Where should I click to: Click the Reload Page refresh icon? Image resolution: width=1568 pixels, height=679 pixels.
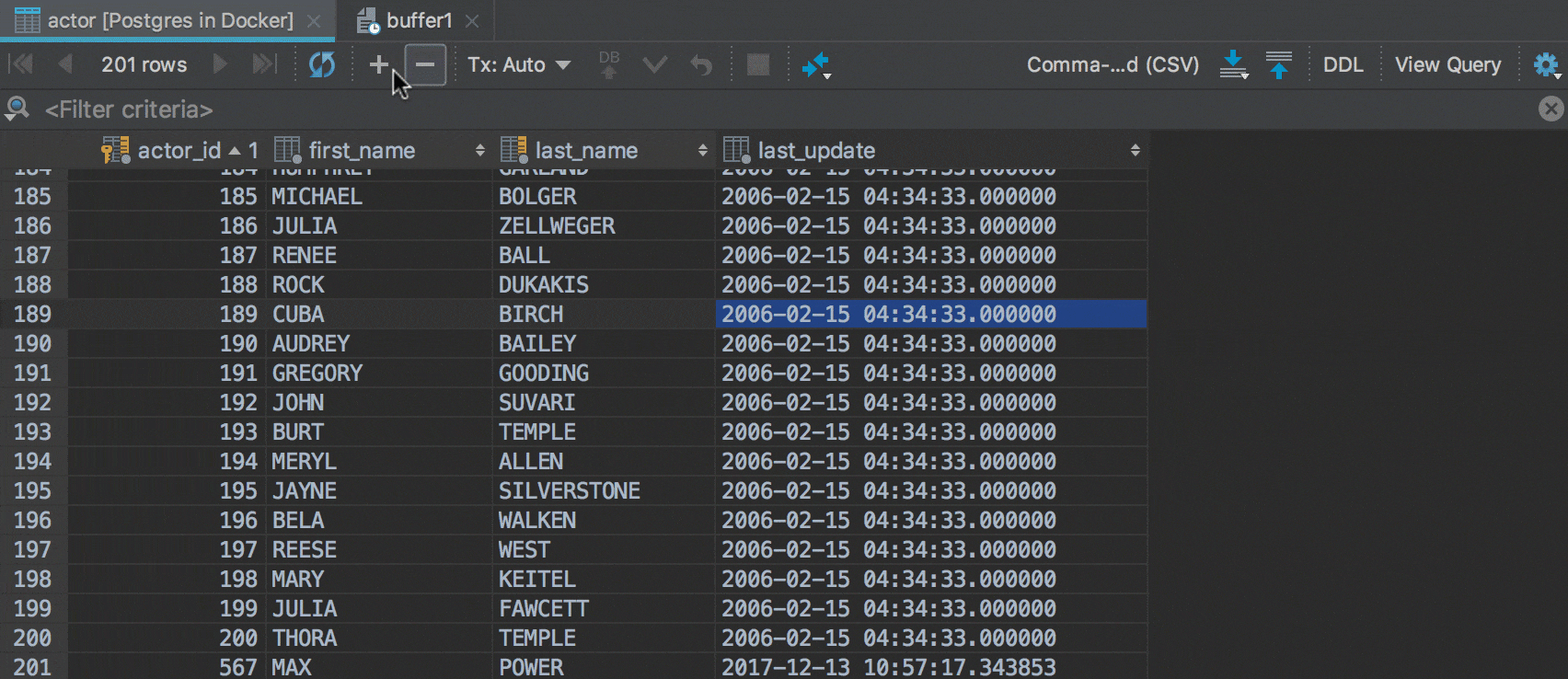[x=321, y=64]
